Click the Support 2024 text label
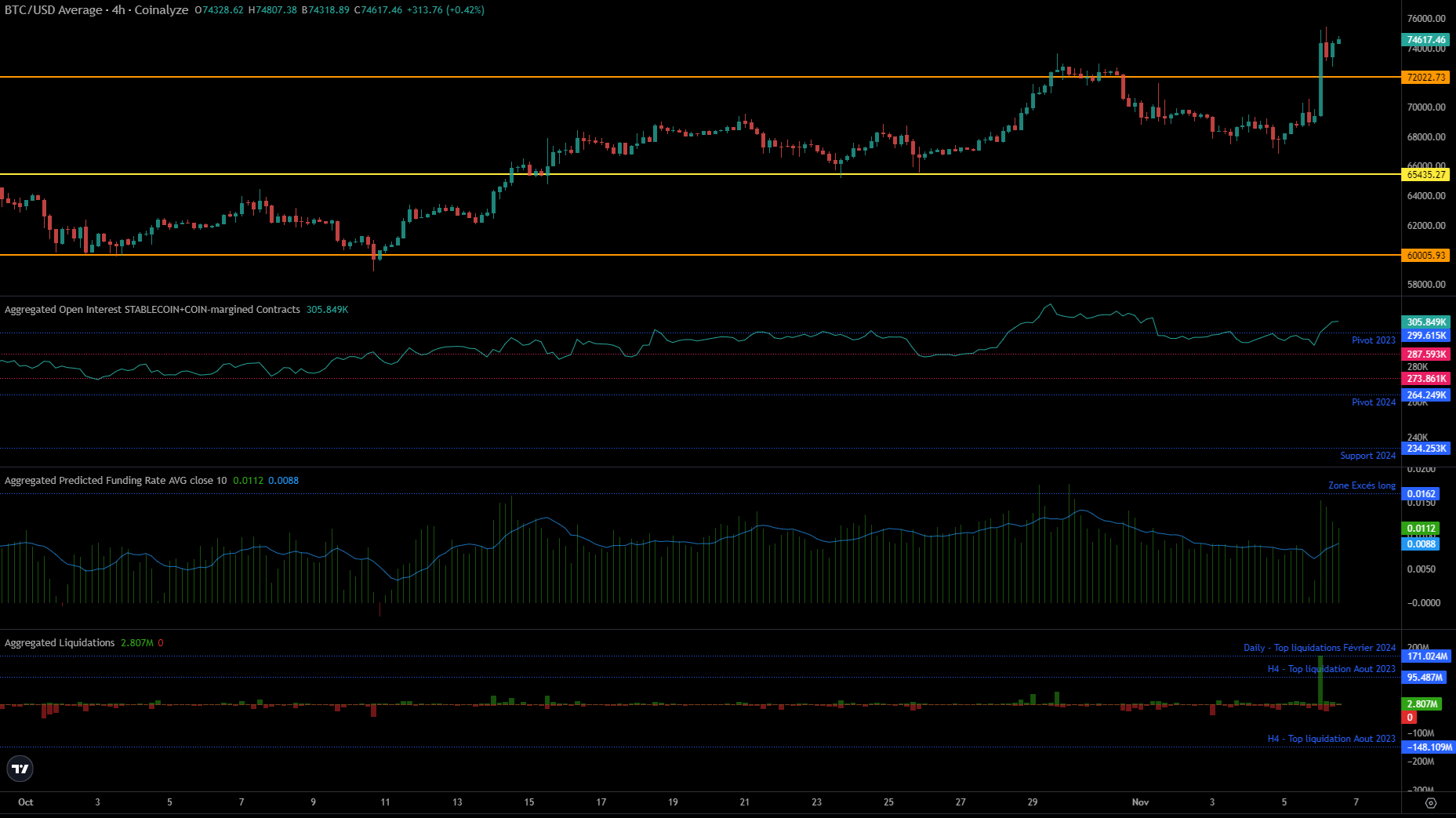The height and width of the screenshot is (818, 1456). click(x=1368, y=456)
